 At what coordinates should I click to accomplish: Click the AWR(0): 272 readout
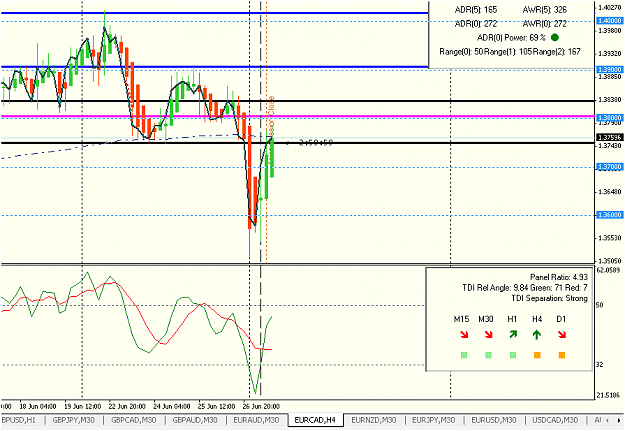coord(544,24)
